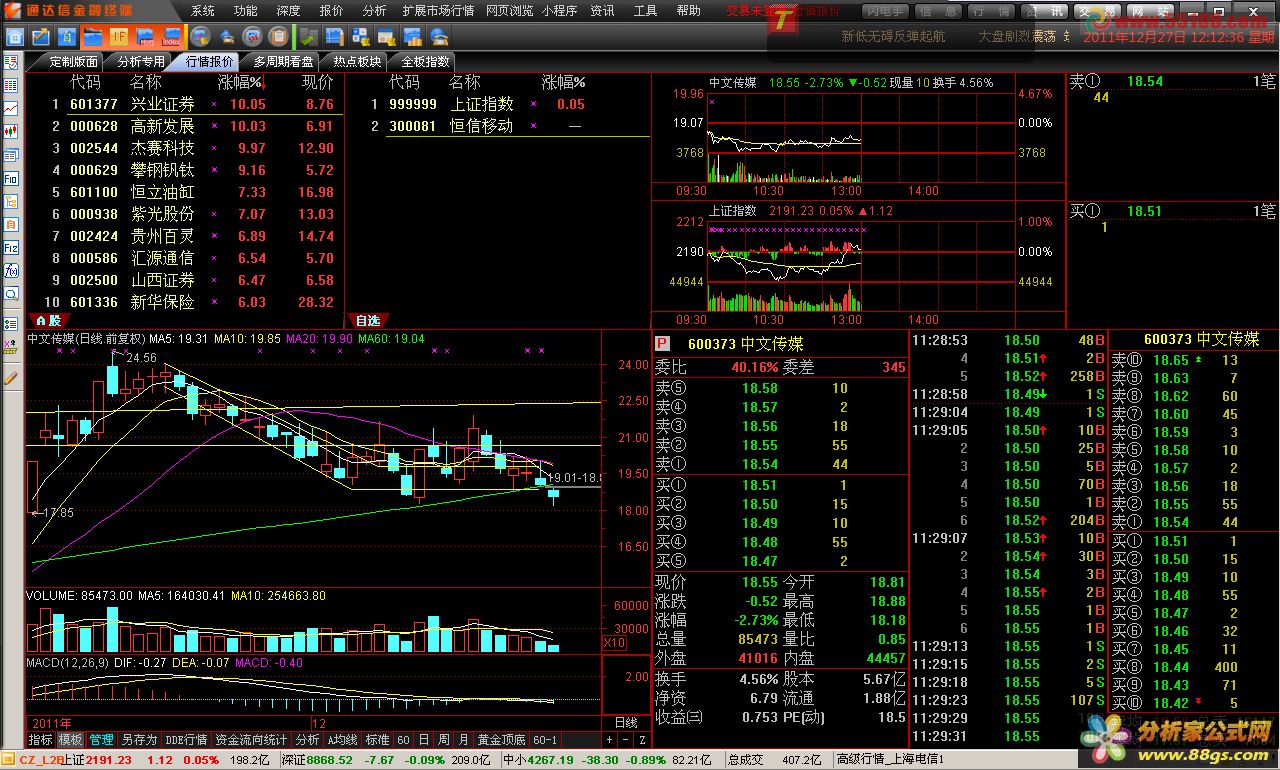1280x770 pixels.
Task: Select the candlestick chart sidebar icon
Action: pos(11,131)
